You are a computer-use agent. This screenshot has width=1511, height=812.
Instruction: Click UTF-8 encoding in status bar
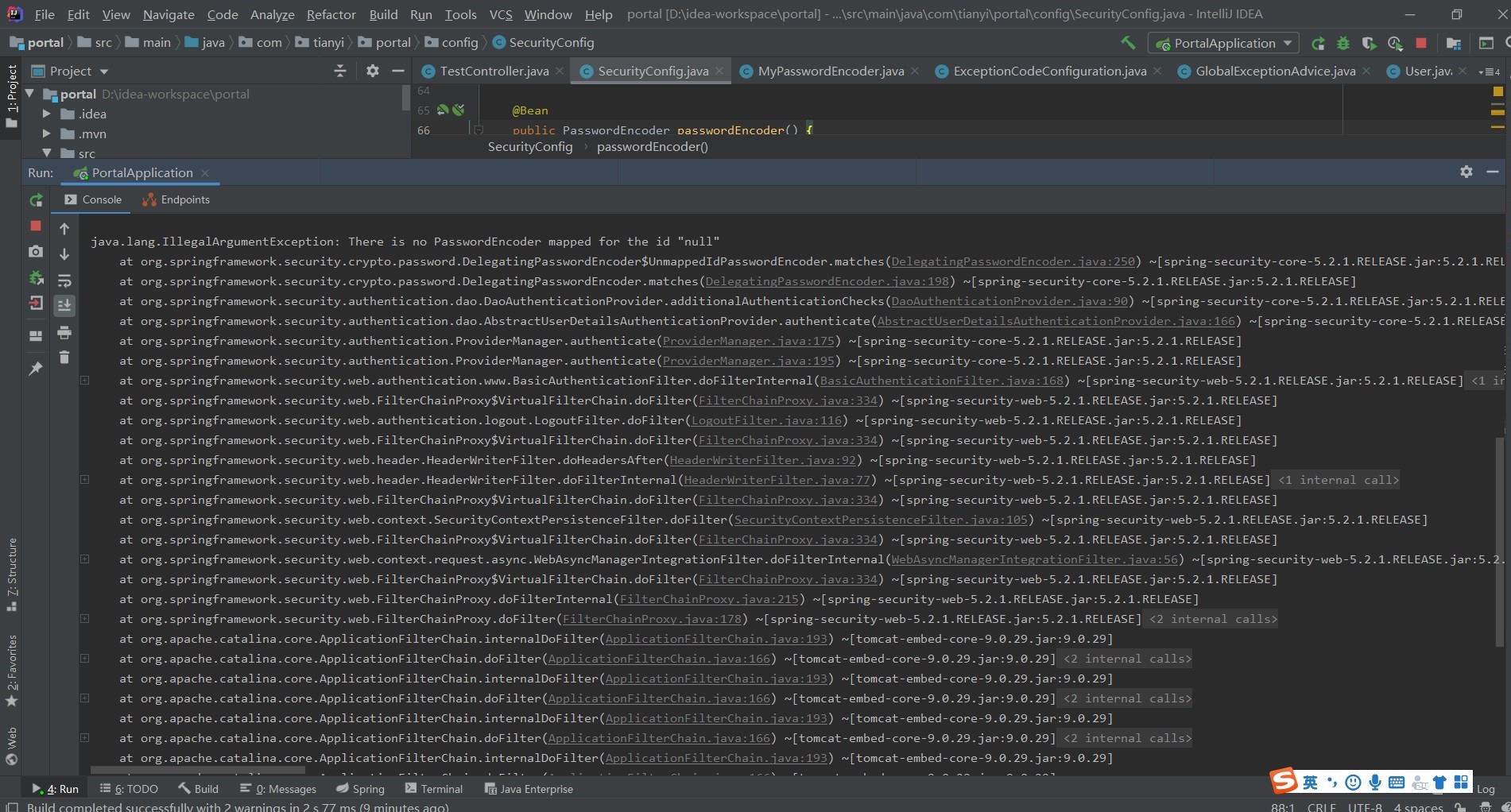coord(1365,806)
